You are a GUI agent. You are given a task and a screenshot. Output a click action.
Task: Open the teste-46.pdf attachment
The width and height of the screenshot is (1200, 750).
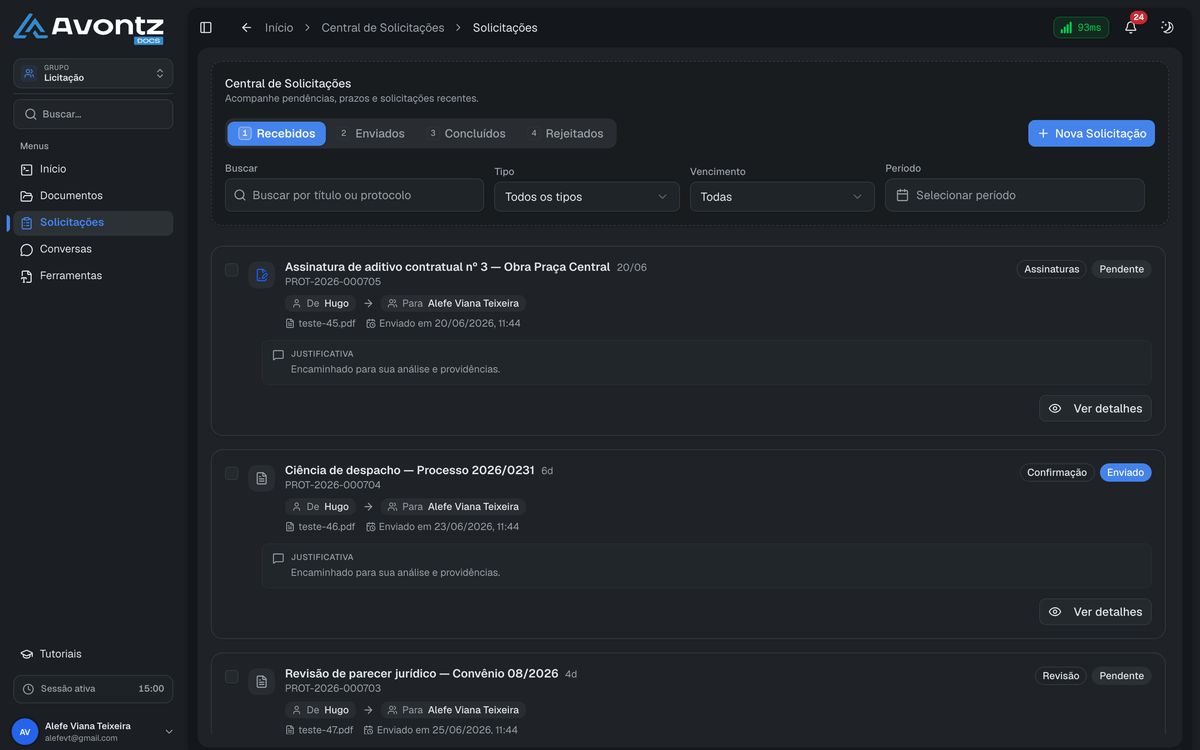click(x=320, y=526)
